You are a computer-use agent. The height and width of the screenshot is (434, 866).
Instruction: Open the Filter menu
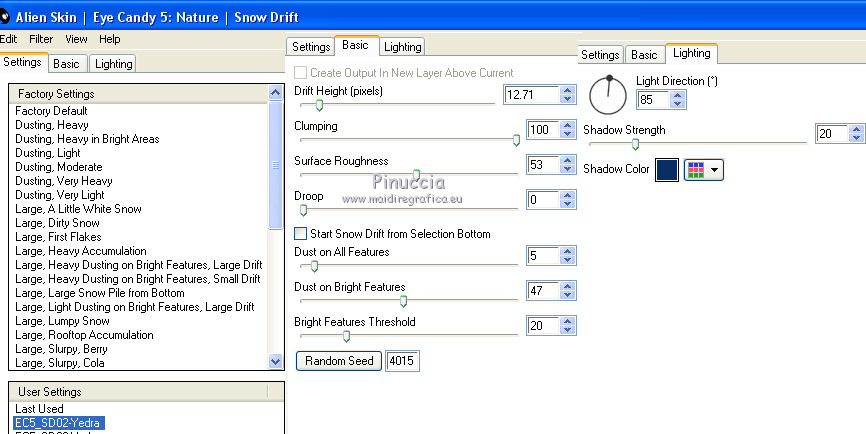(41, 39)
